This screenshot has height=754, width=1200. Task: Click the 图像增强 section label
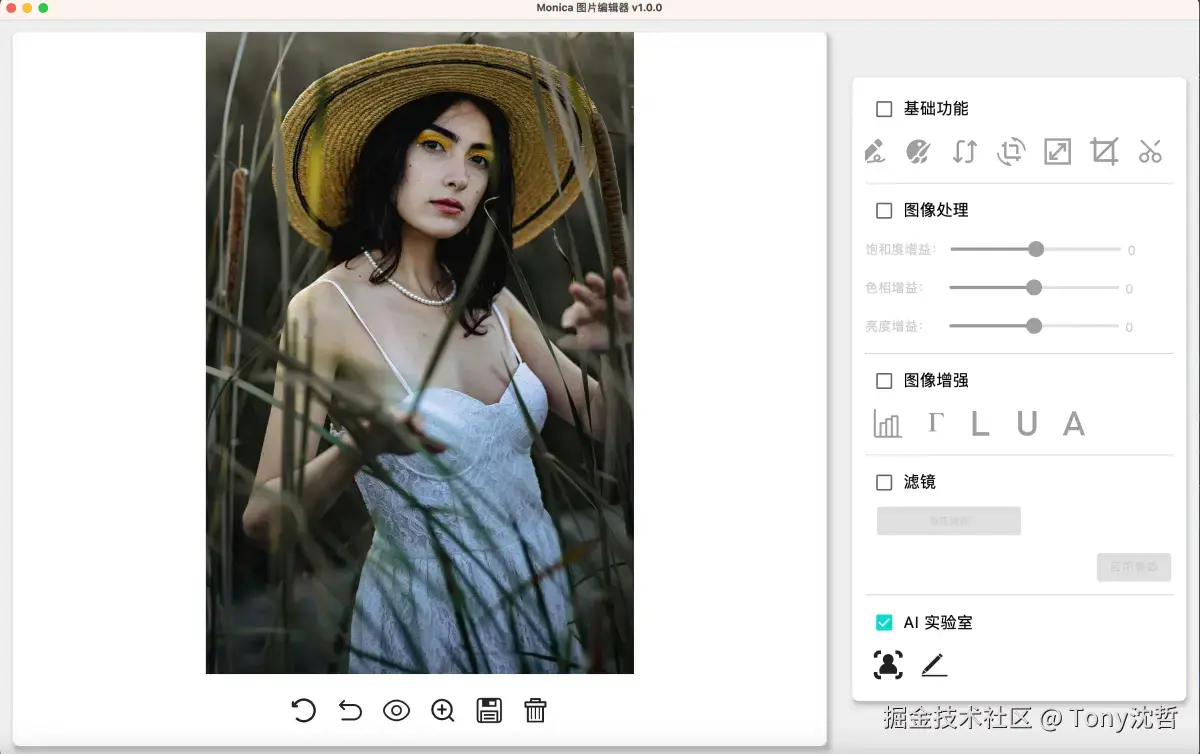(x=936, y=381)
